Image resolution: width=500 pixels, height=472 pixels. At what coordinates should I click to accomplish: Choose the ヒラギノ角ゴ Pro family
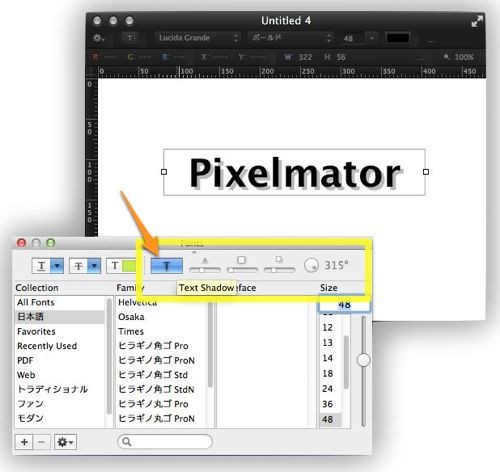point(162,346)
